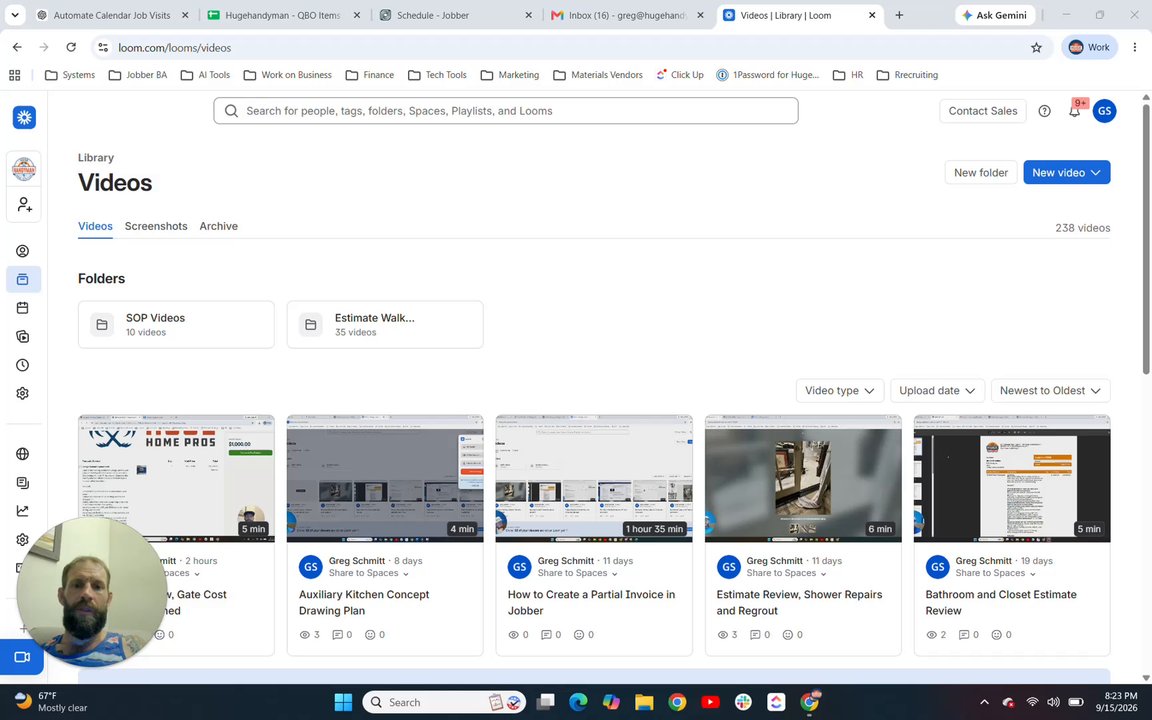1152x720 pixels.
Task: Switch to the Screenshots tab
Action: tap(156, 226)
